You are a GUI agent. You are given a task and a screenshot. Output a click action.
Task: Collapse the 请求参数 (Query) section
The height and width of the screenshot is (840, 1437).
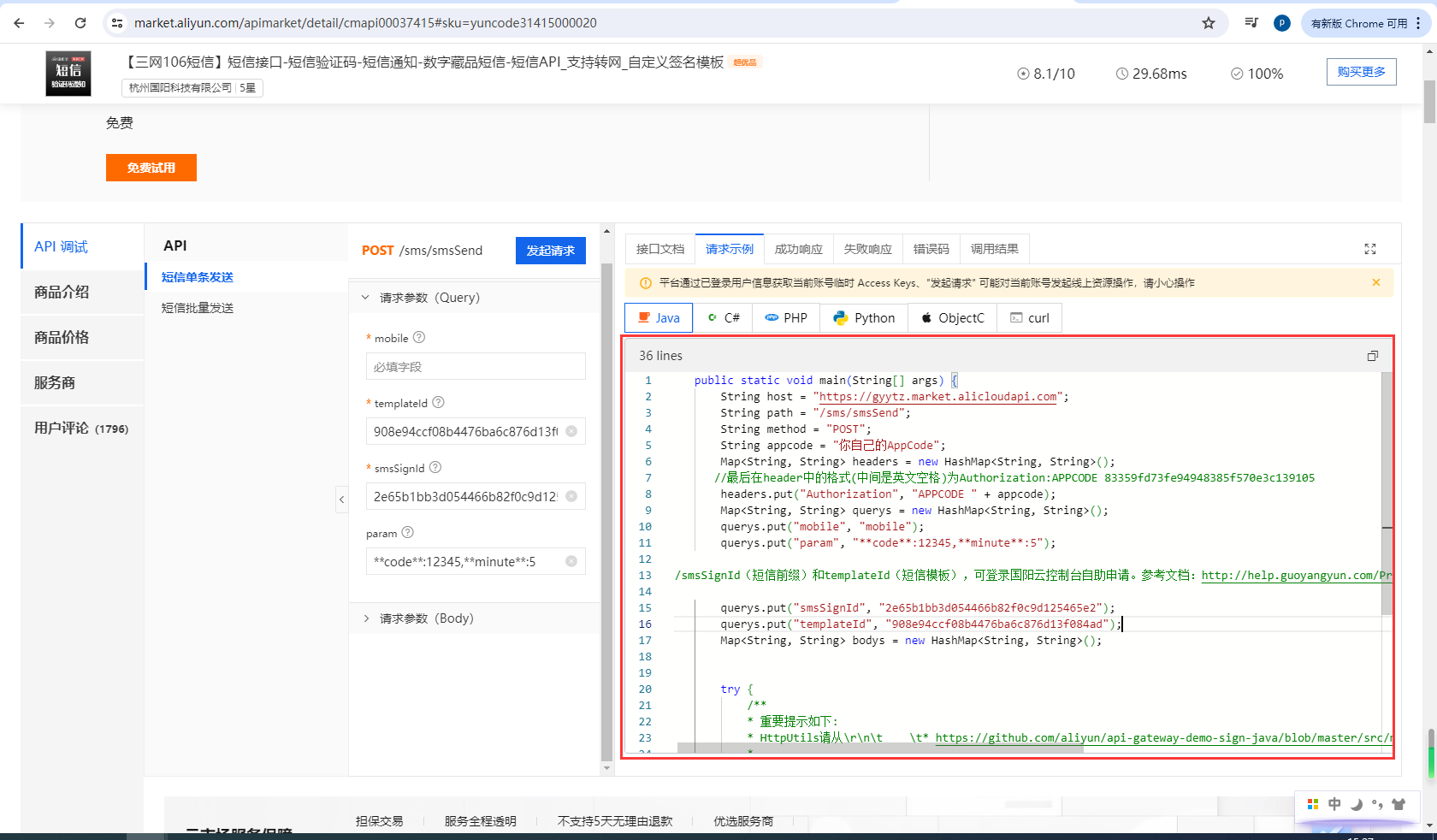(475, 298)
